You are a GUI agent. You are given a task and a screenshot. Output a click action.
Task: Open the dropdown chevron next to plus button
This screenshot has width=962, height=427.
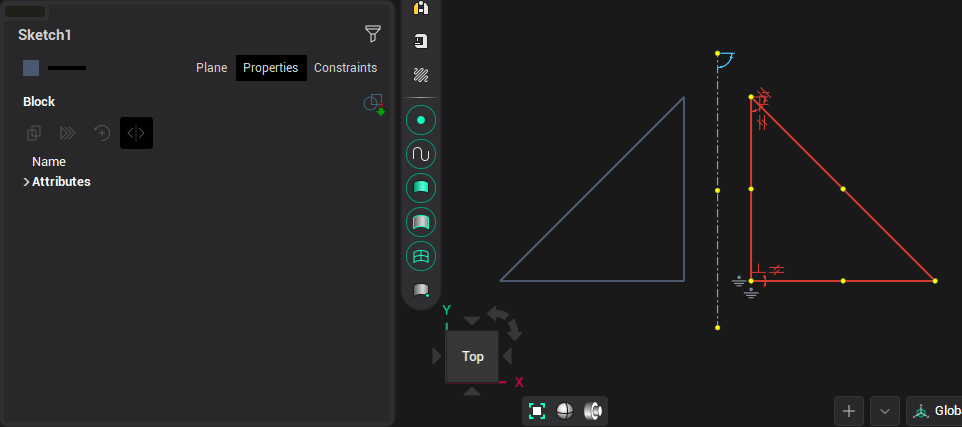point(885,411)
